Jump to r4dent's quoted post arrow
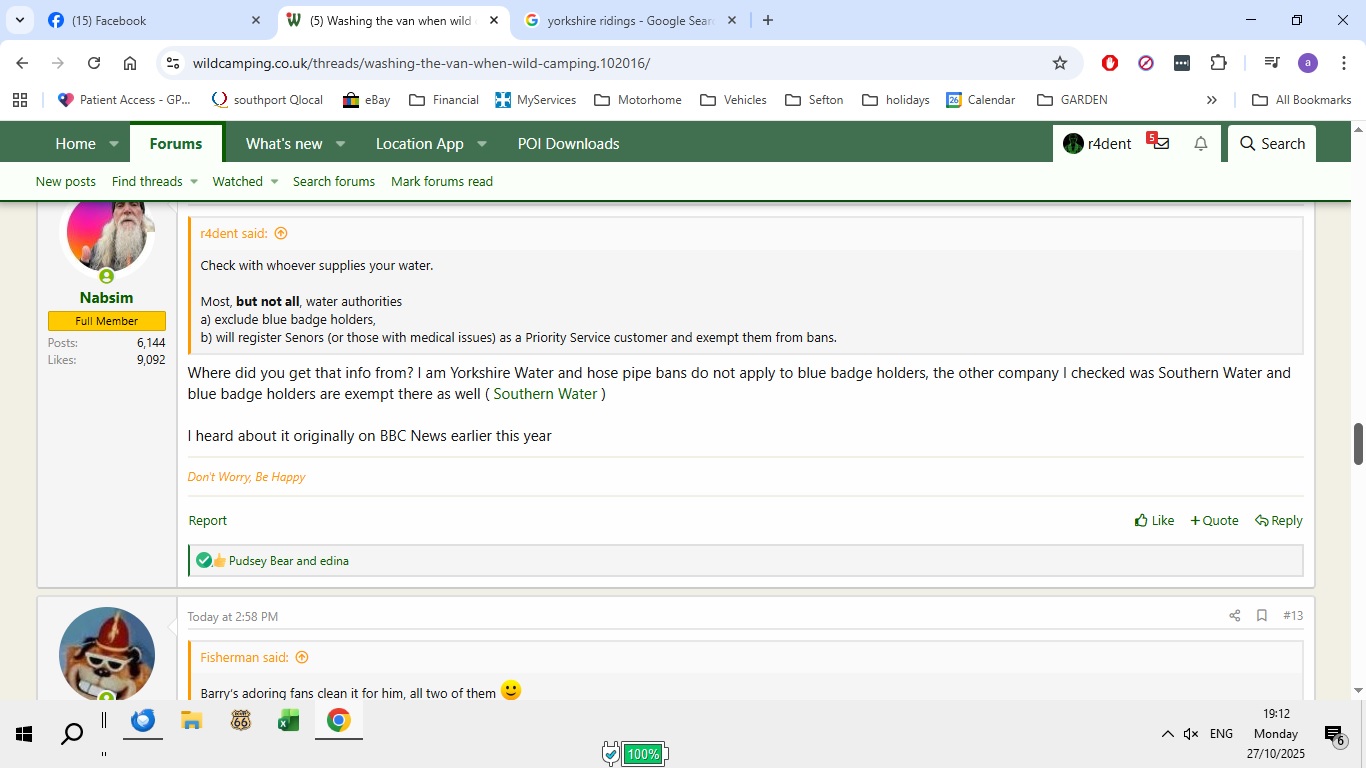The width and height of the screenshot is (1366, 768). (281, 234)
